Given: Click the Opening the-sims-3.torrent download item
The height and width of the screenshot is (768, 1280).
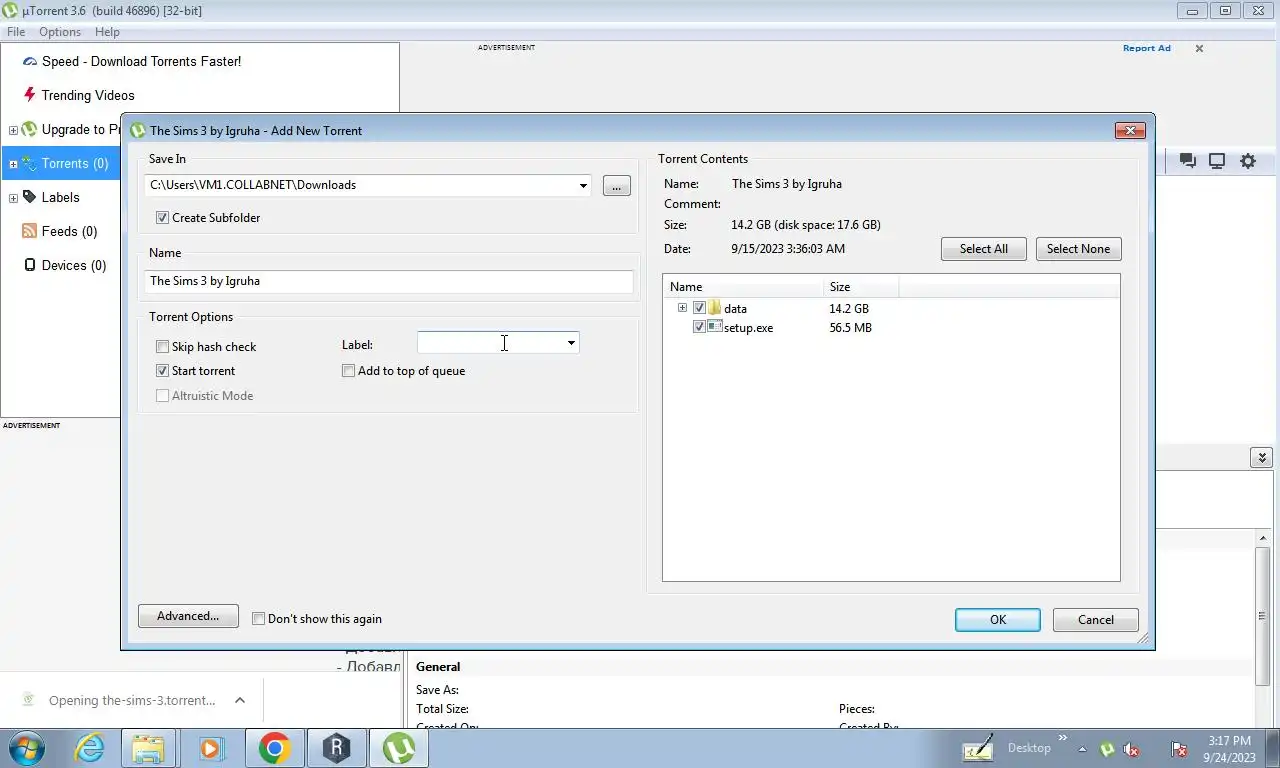Looking at the screenshot, I should pos(132,701).
